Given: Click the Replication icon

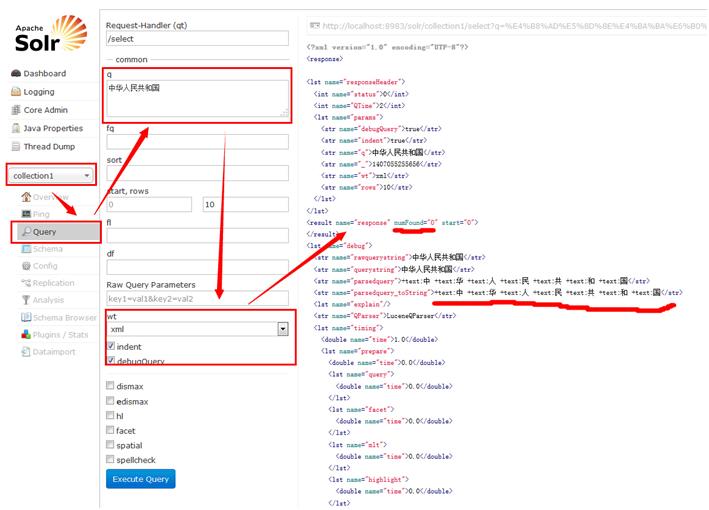Looking at the screenshot, I should [x=26, y=283].
